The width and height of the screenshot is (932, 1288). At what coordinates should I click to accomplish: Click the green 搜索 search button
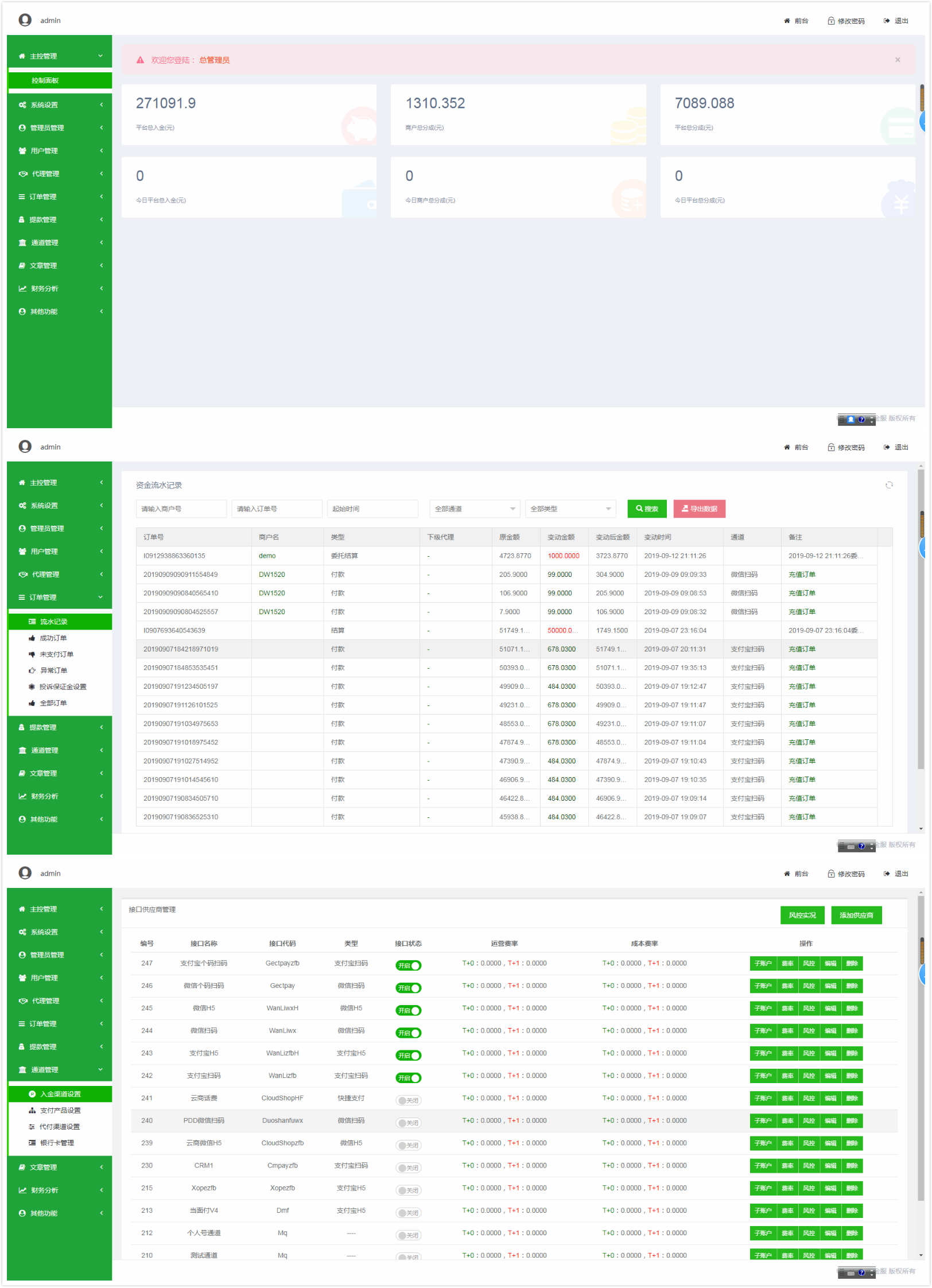(647, 509)
